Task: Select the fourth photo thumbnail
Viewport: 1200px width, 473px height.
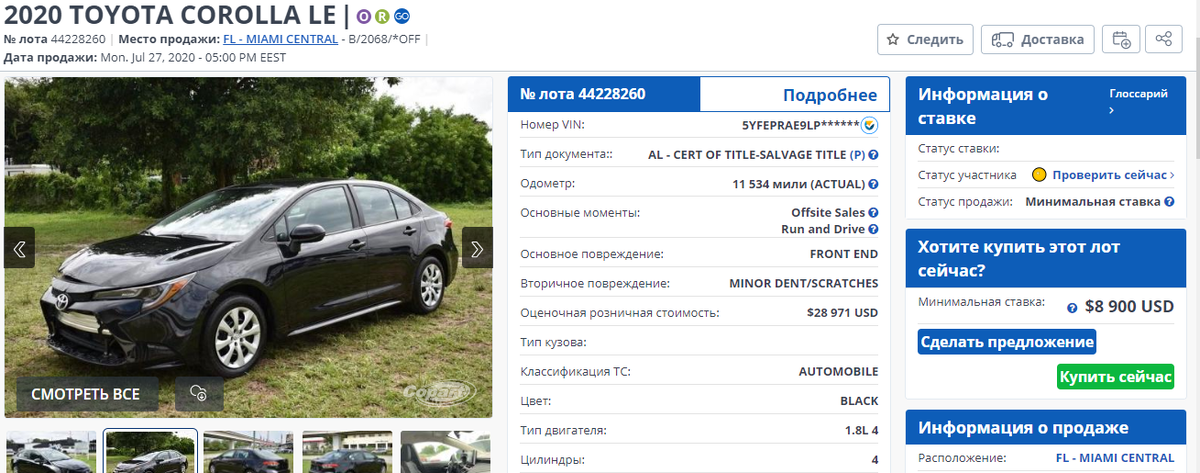Action: pyautogui.click(x=347, y=452)
